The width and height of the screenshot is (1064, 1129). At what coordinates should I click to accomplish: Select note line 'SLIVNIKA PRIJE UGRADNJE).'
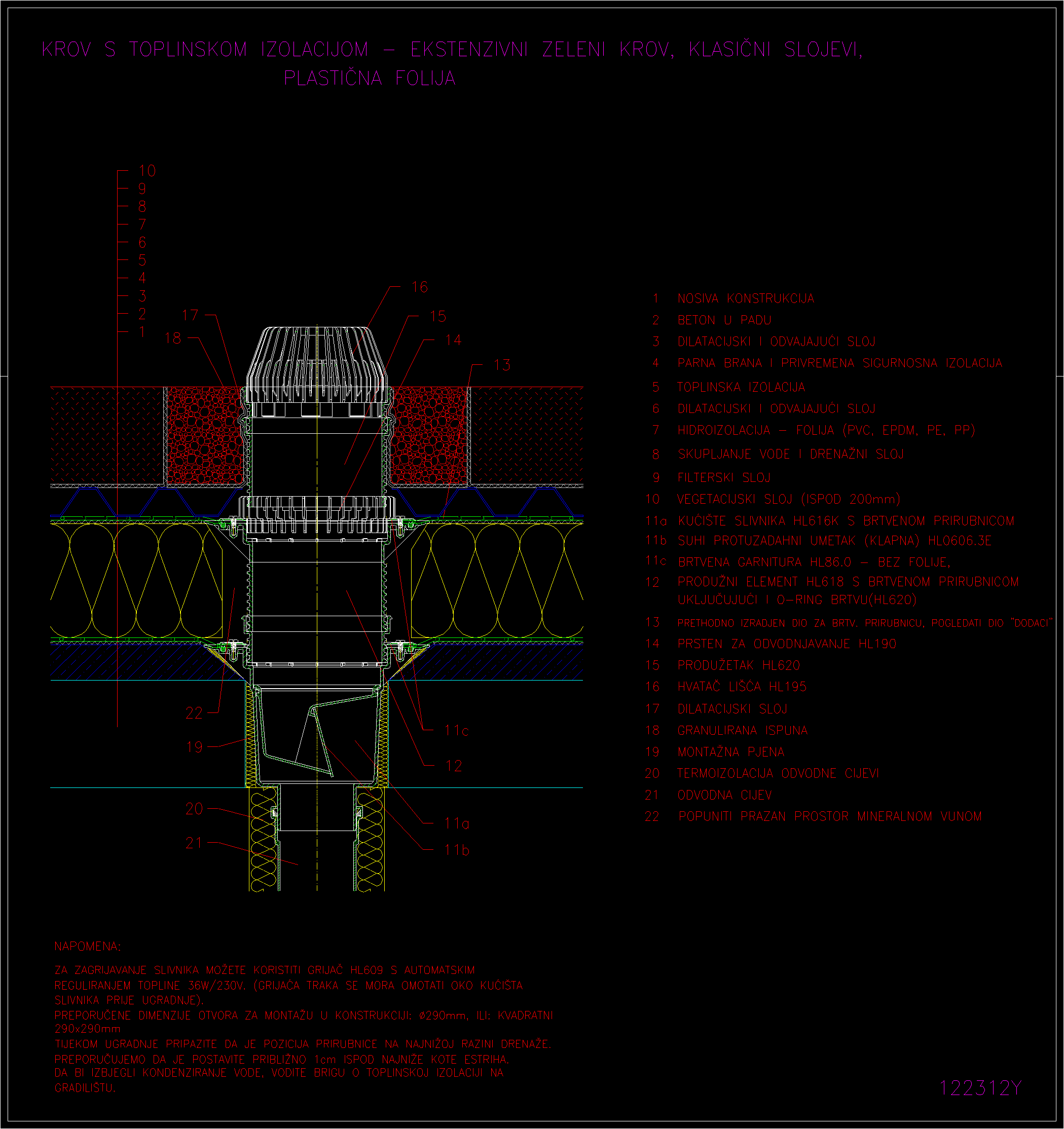pos(129,1001)
